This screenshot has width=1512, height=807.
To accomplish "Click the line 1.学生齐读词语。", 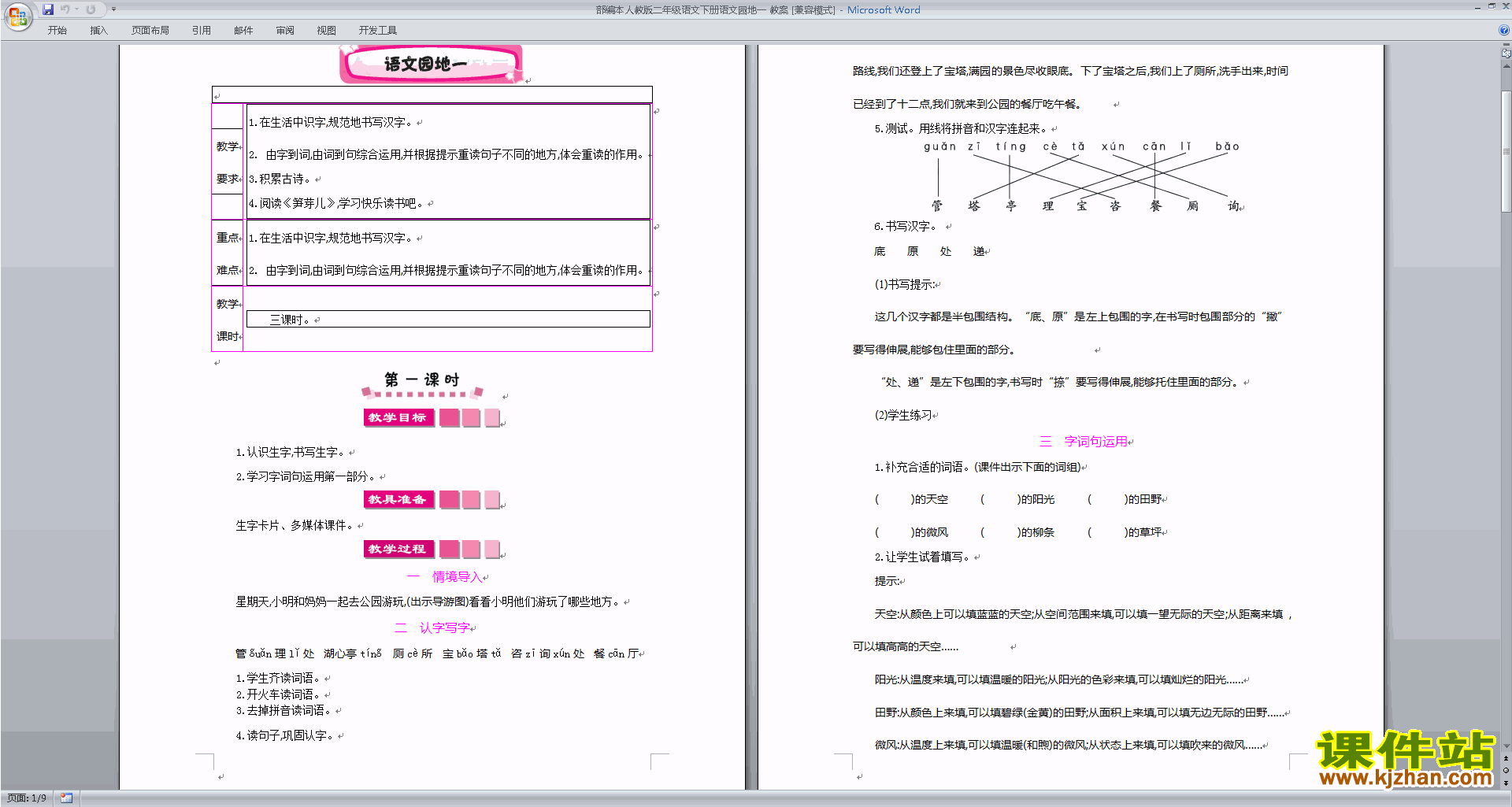I will click(279, 679).
